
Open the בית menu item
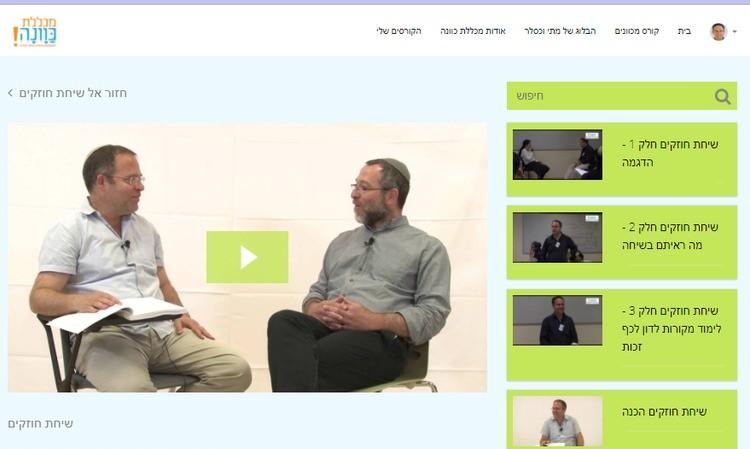[x=684, y=31]
